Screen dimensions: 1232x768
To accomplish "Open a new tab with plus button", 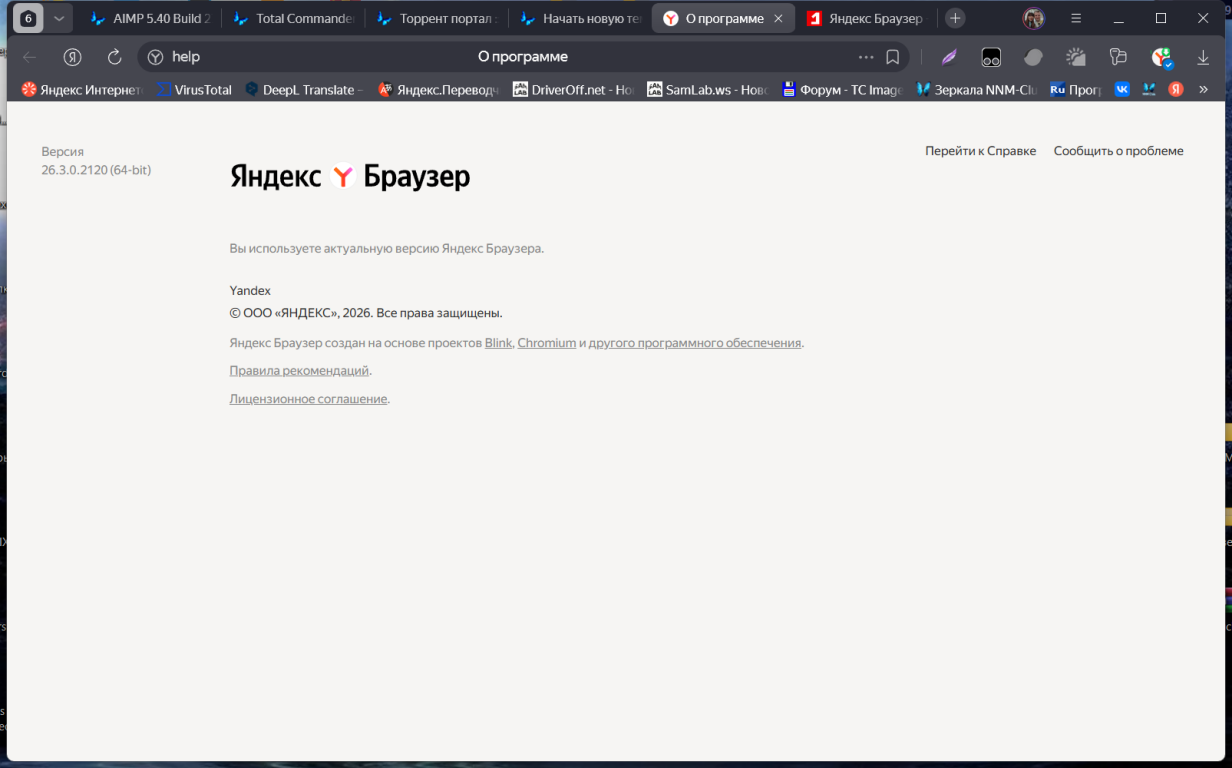I will tap(955, 18).
